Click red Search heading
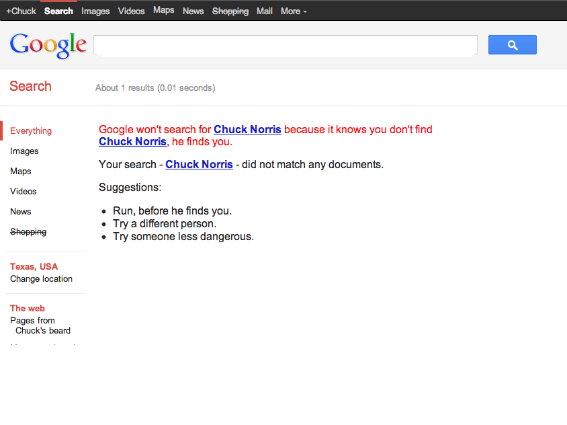The width and height of the screenshot is (567, 425). click(x=31, y=86)
